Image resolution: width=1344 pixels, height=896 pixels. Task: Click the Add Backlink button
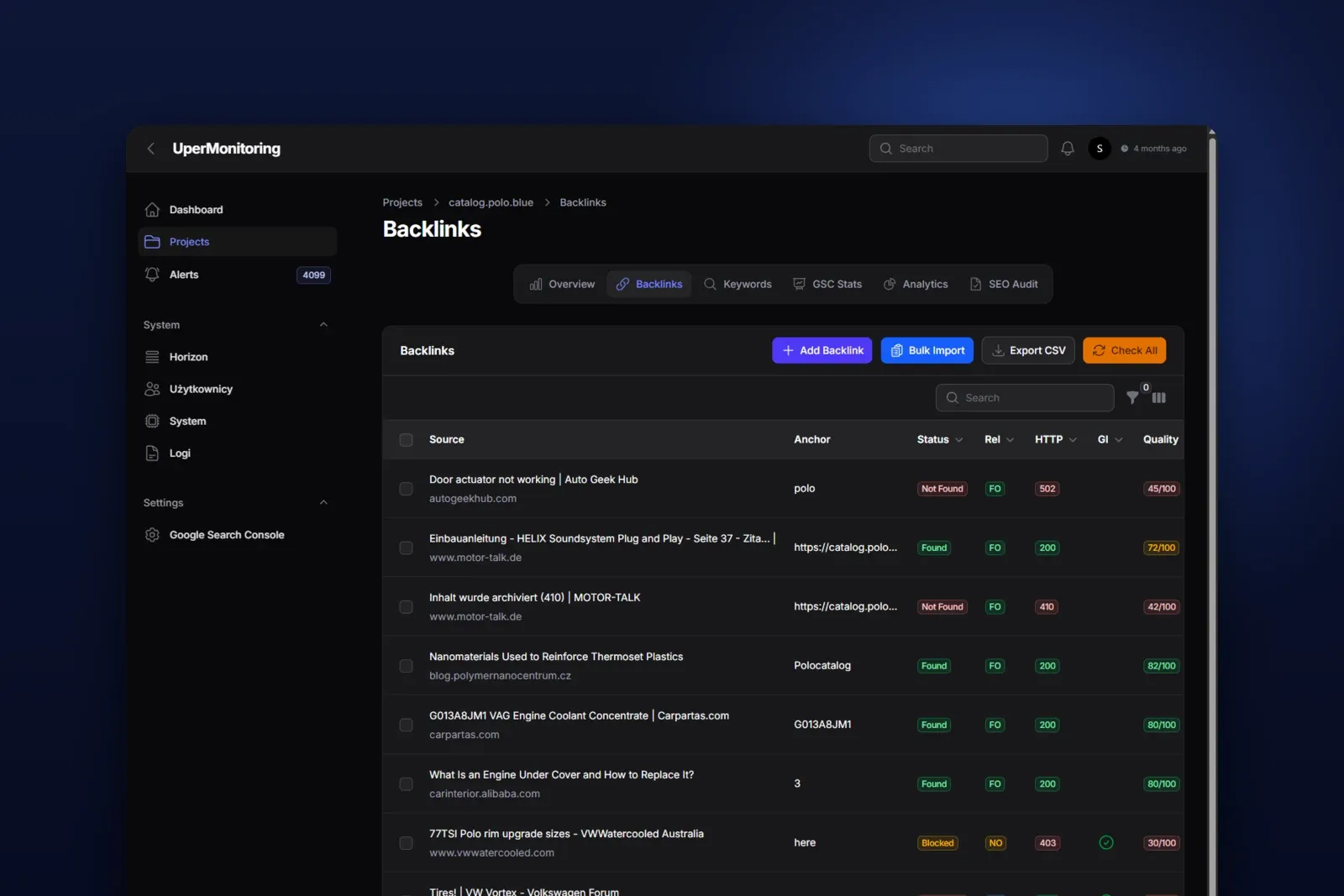point(822,351)
